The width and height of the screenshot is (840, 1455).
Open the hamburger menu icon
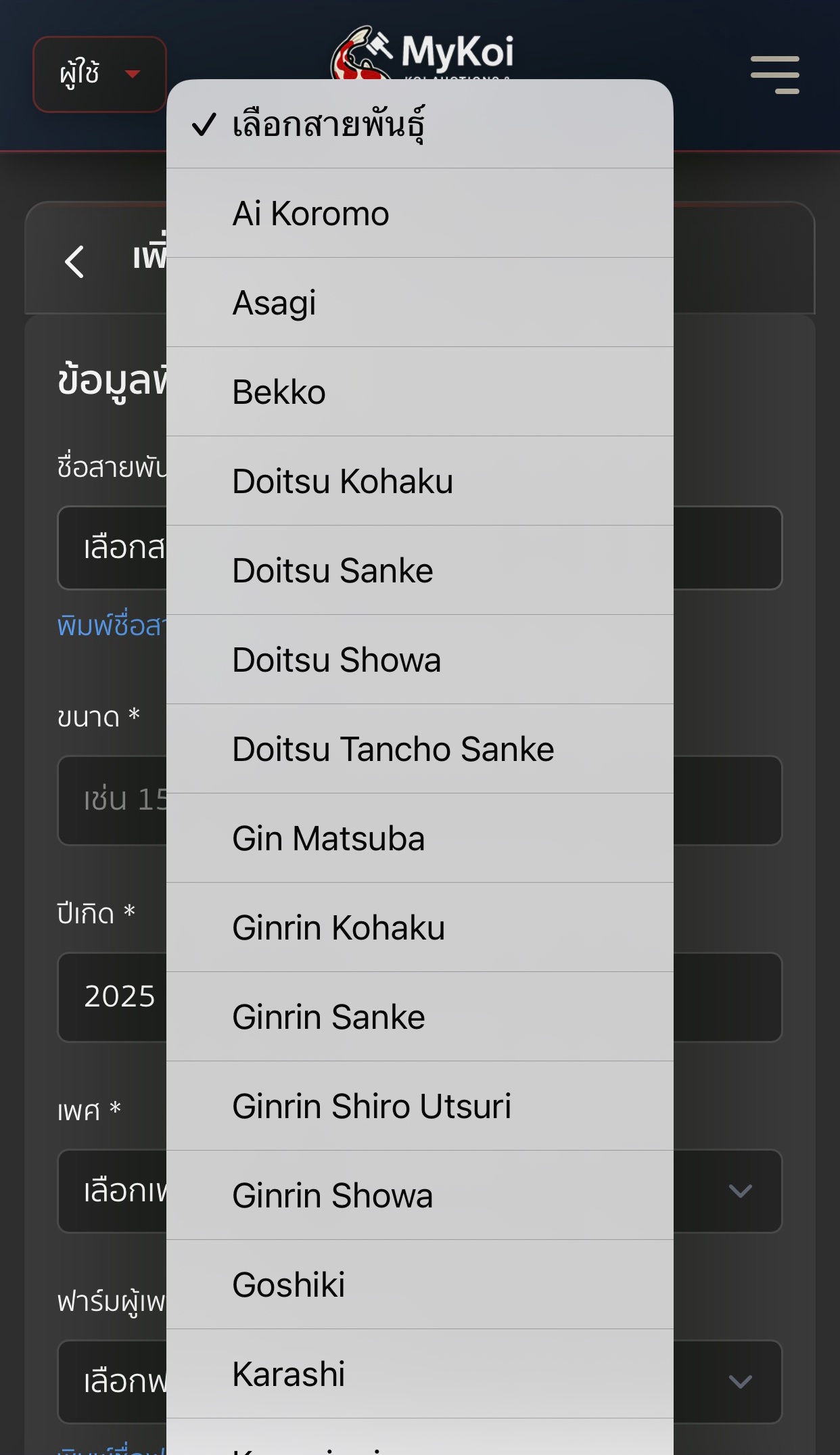click(x=774, y=74)
